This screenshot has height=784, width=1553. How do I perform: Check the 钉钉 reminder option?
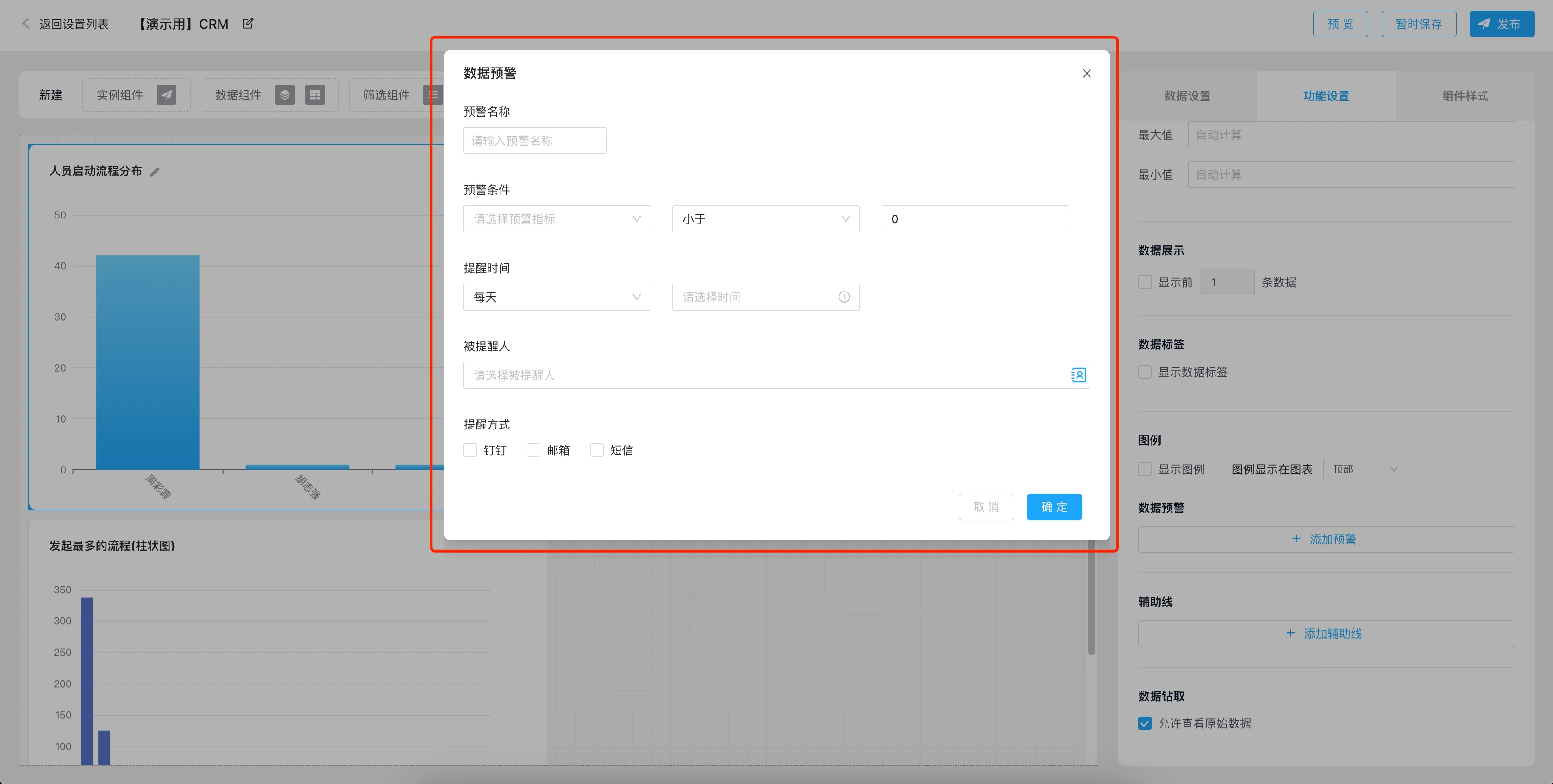tap(470, 450)
